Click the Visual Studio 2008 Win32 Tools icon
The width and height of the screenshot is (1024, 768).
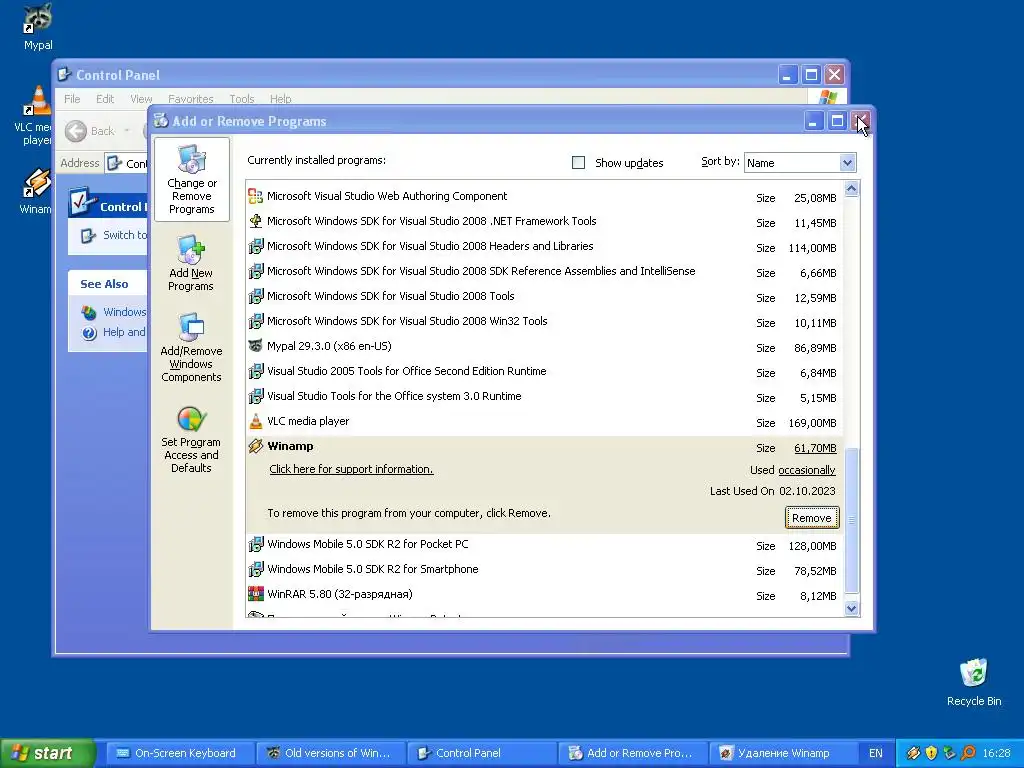(255, 321)
